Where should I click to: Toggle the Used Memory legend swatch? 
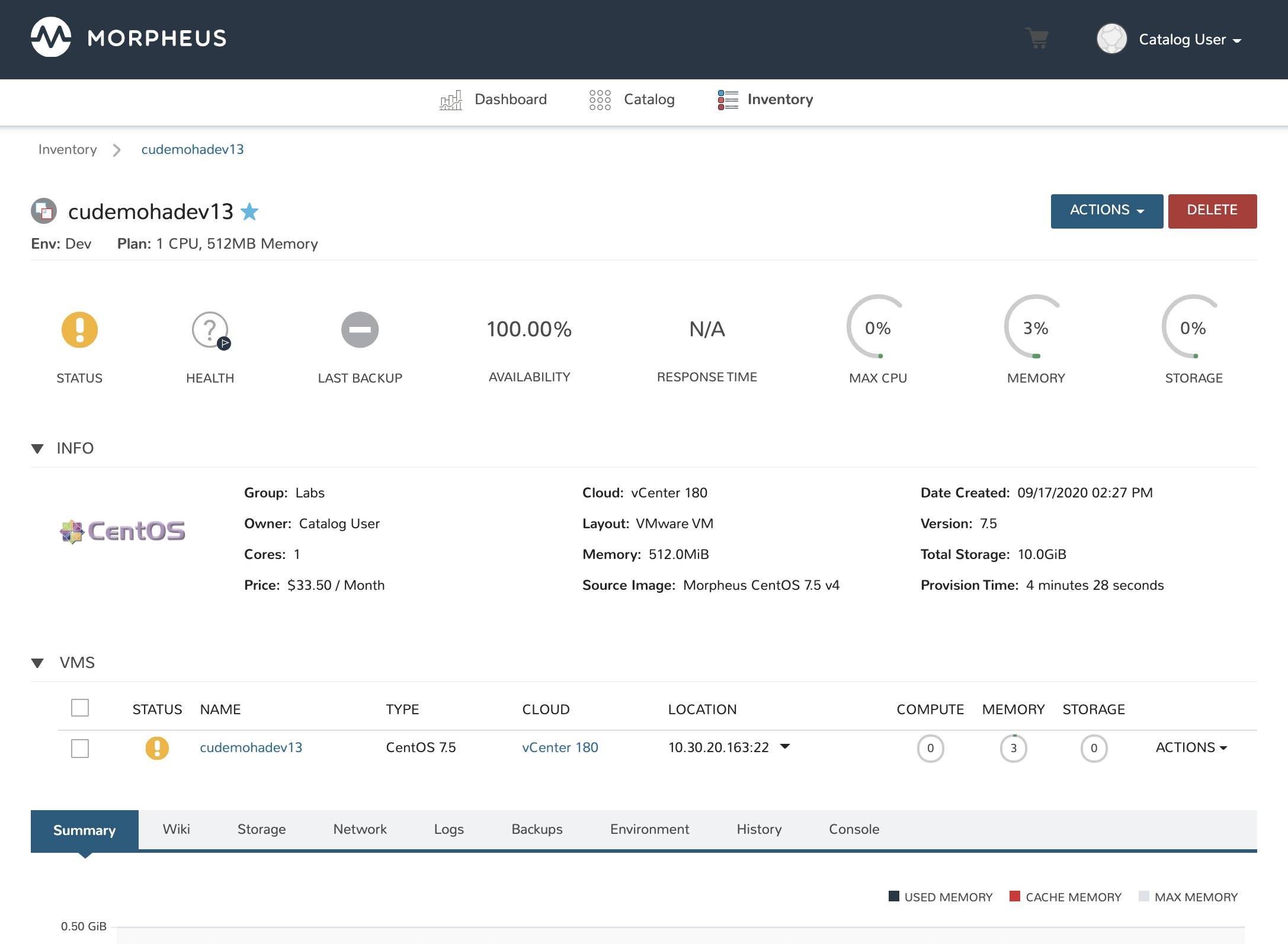coord(894,896)
